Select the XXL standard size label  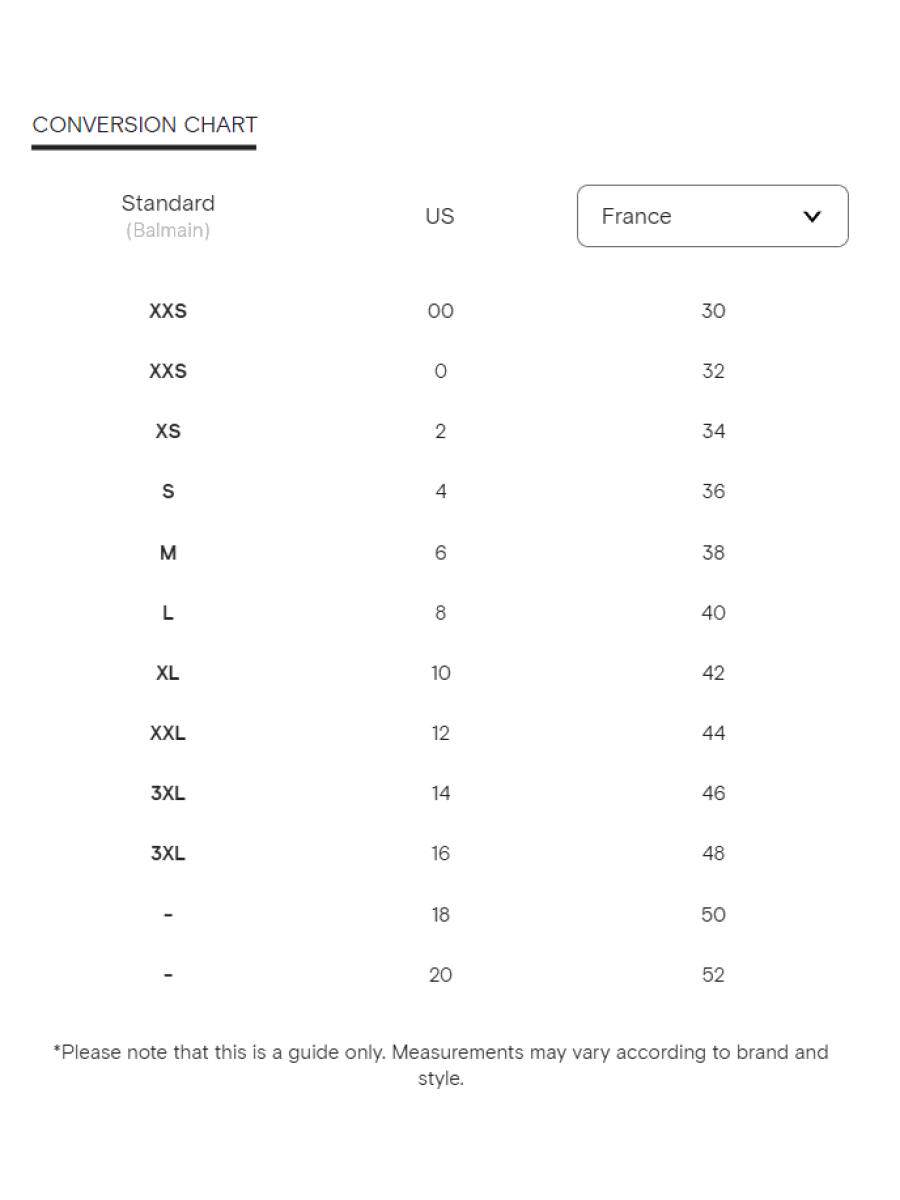[x=168, y=733]
